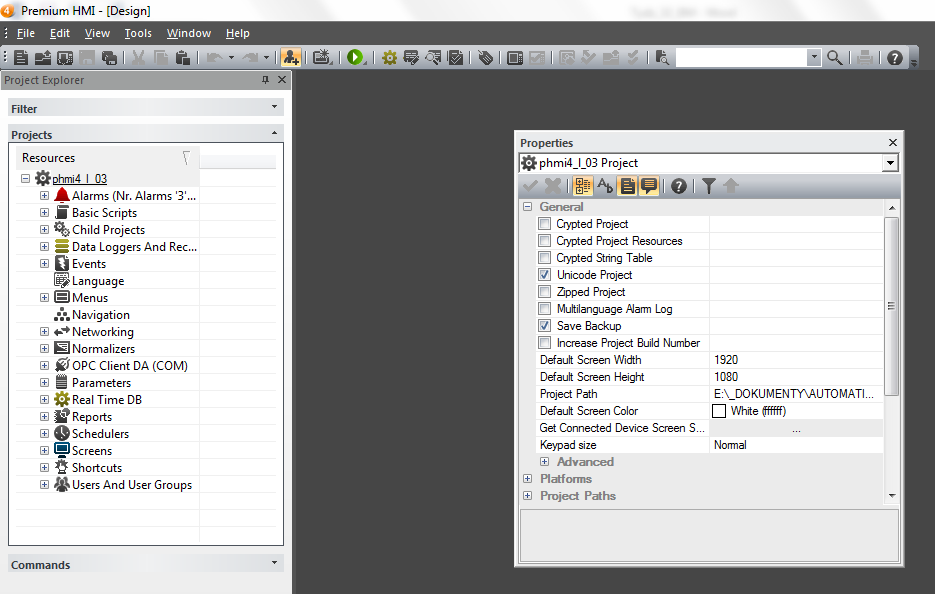Toggle the description page icon in Properties toolbar

point(627,186)
